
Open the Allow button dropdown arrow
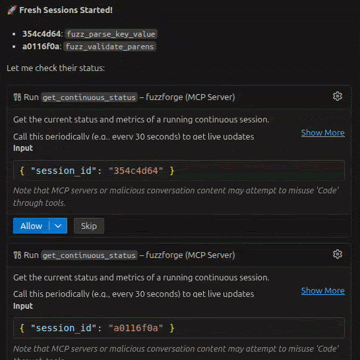58,226
